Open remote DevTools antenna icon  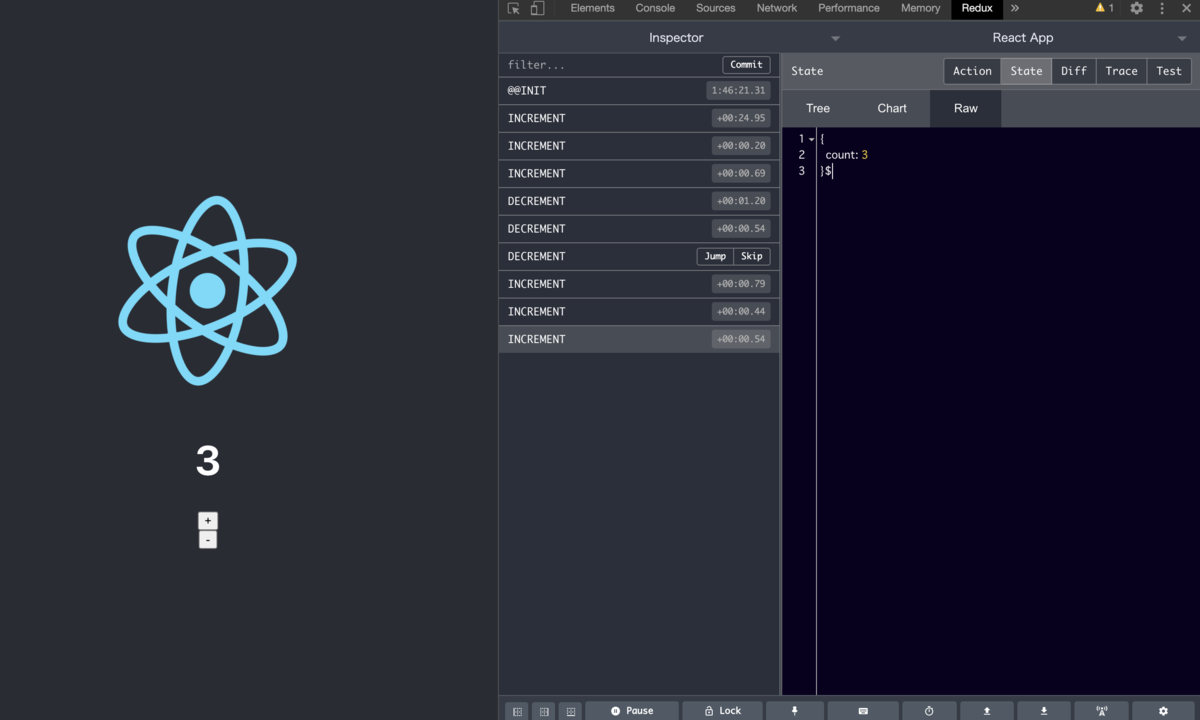click(x=1102, y=711)
